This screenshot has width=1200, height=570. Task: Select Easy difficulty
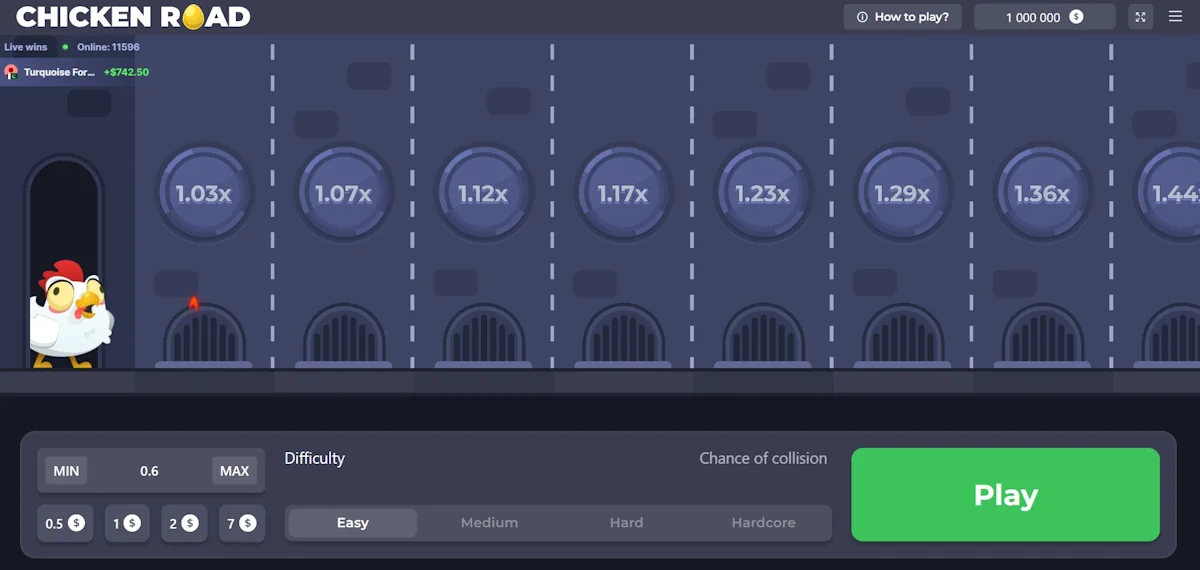pos(352,523)
